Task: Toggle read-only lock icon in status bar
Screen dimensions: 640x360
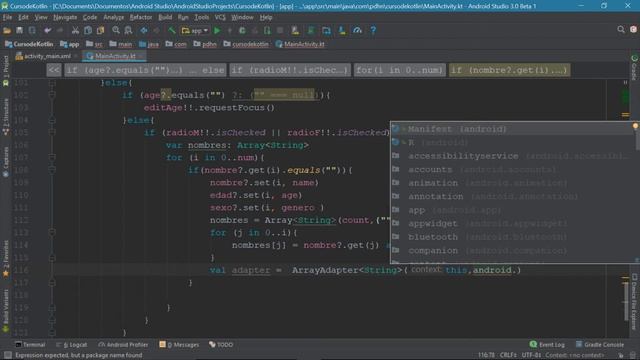Action: click(x=621, y=356)
